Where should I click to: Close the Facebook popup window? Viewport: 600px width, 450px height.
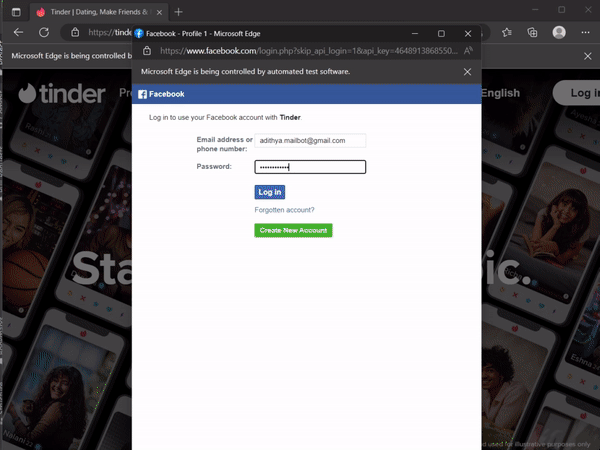(468, 34)
